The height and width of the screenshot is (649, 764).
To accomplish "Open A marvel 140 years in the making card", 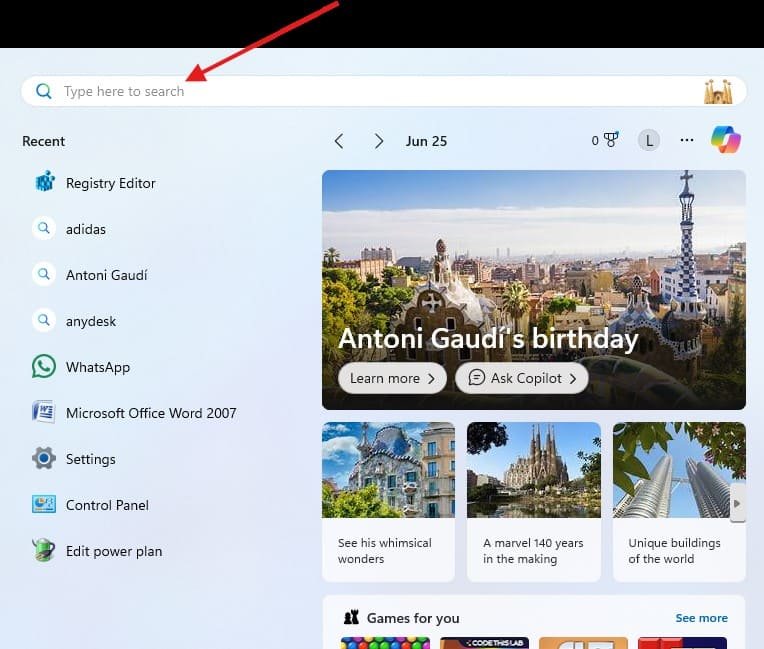I will point(534,502).
